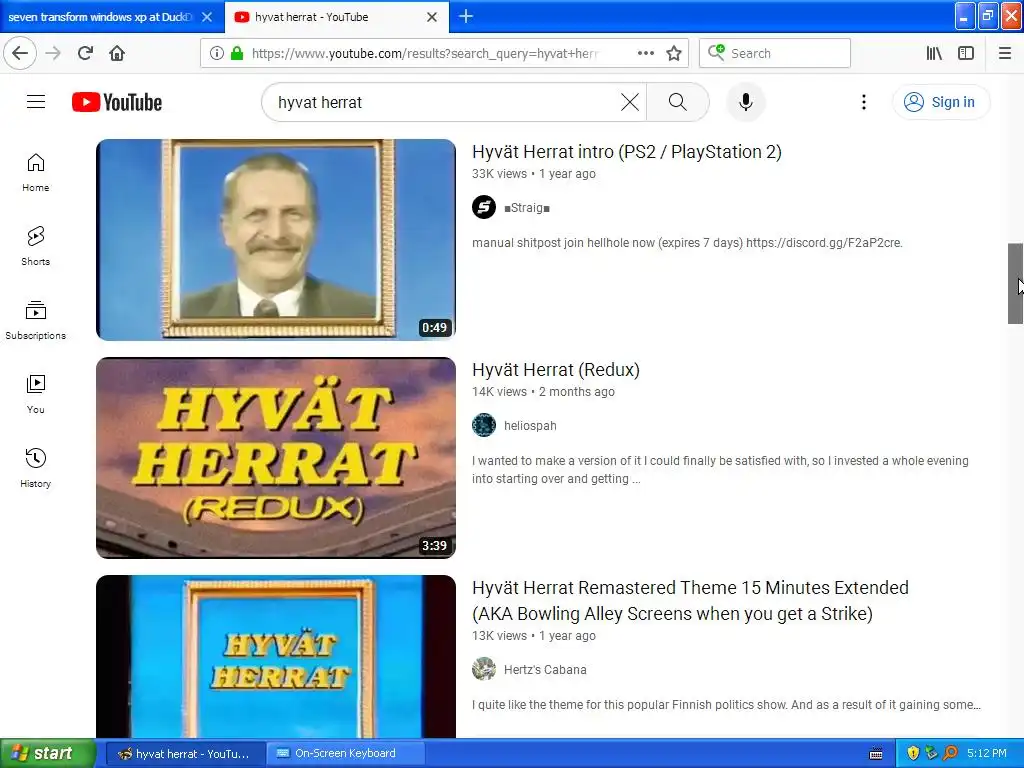This screenshot has height=768, width=1024.
Task: Click the browser address bar URL
Action: point(424,54)
